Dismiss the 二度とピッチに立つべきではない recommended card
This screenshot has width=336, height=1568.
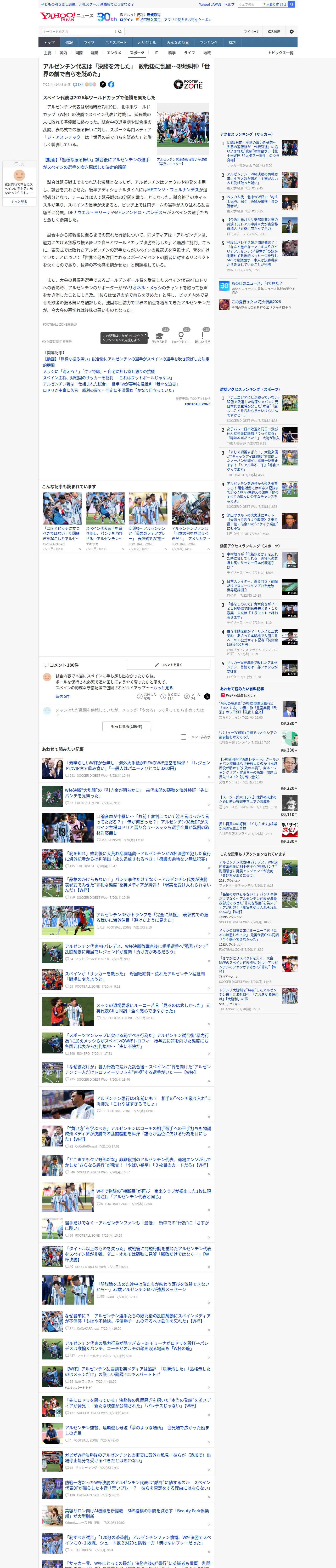tap(80, 549)
